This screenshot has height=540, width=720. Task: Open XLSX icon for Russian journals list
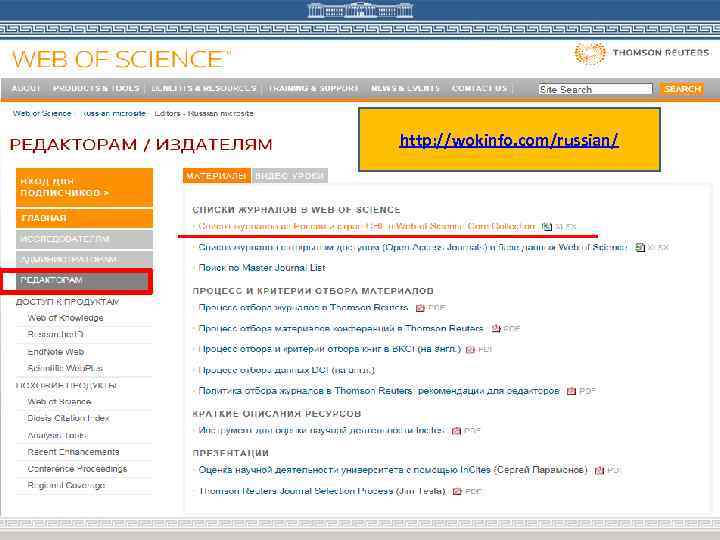pos(547,226)
